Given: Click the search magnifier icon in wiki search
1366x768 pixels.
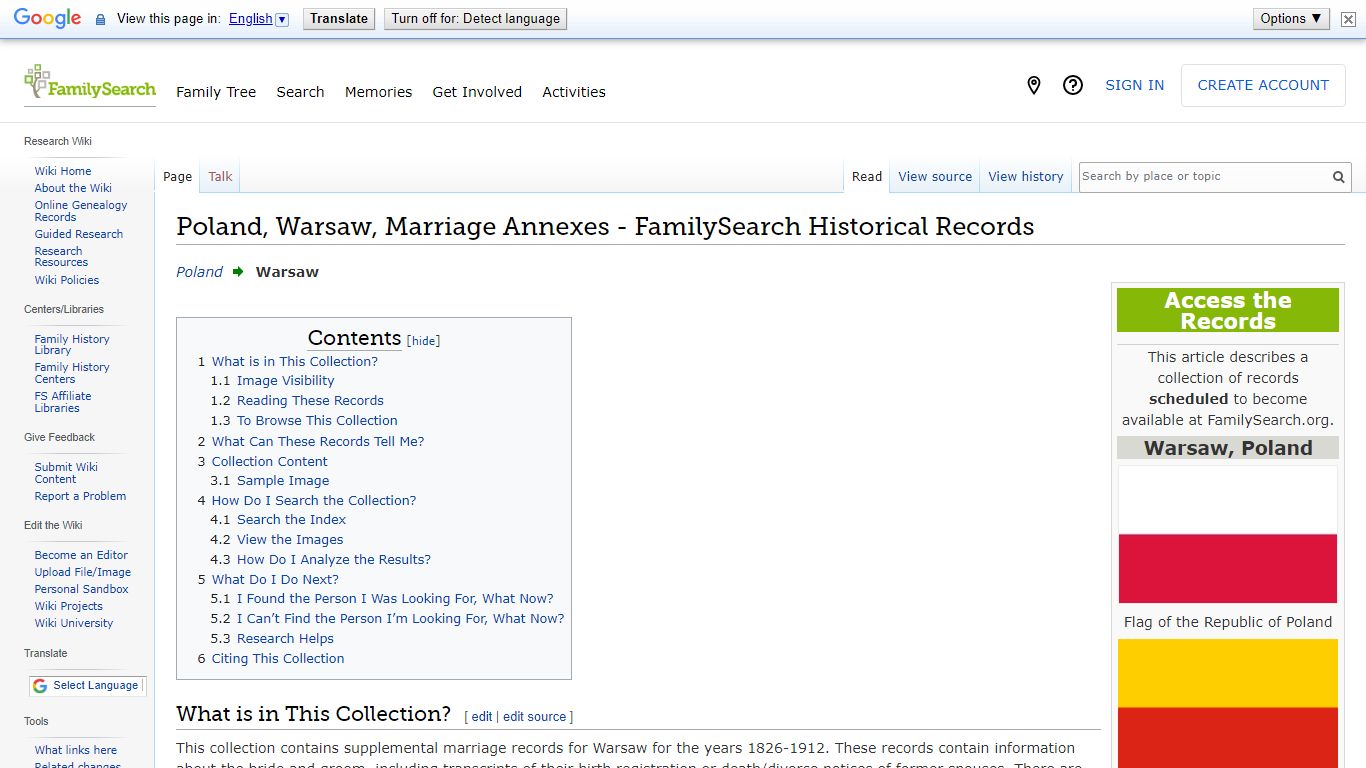Looking at the screenshot, I should pyautogui.click(x=1338, y=177).
